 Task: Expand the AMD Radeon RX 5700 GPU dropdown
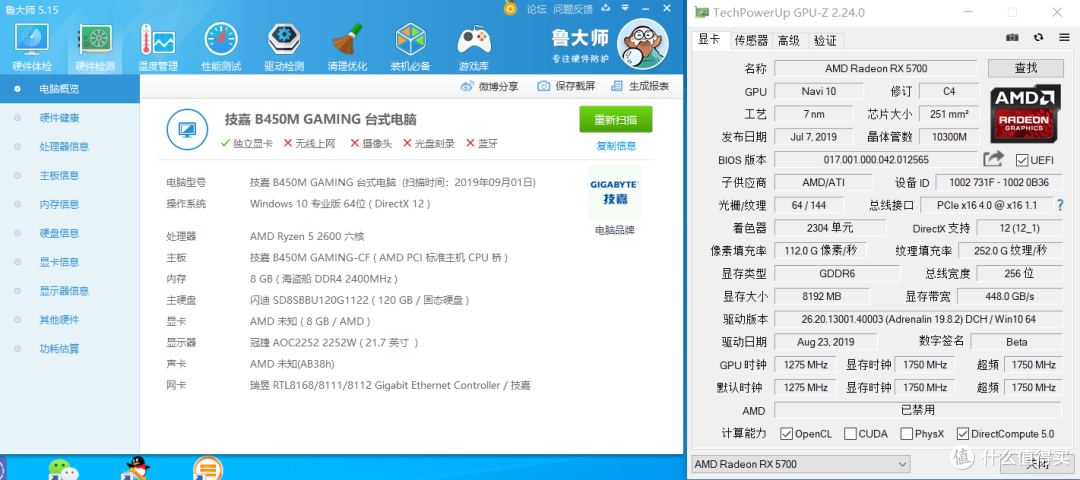point(800,464)
